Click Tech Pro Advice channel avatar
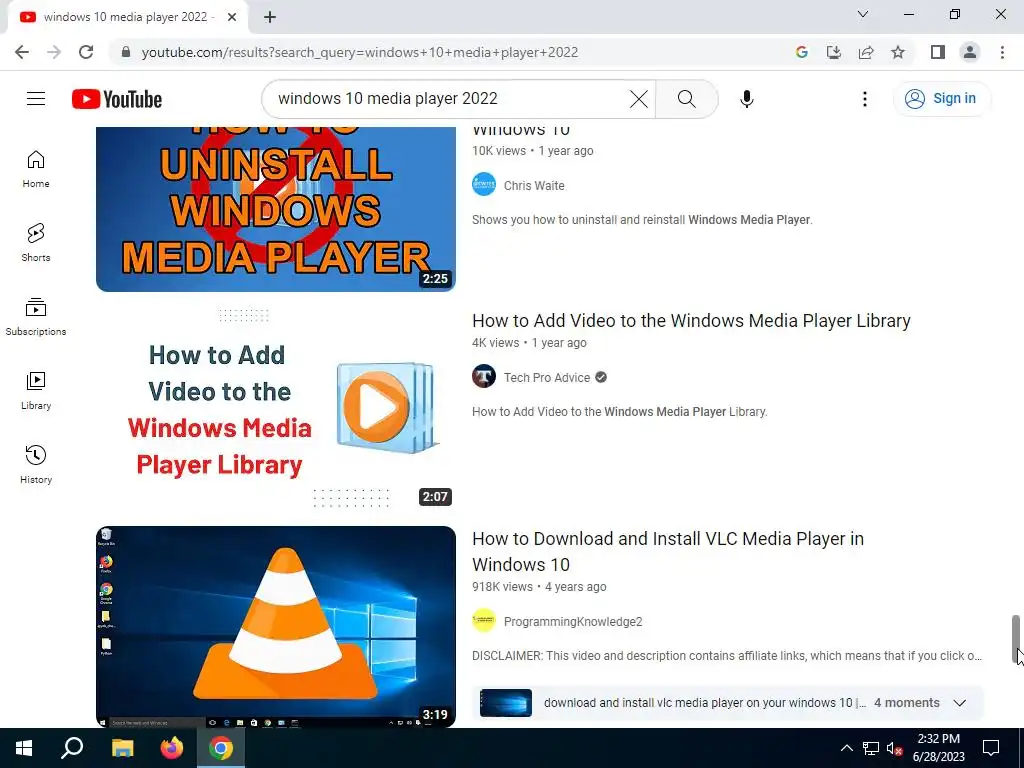 point(484,376)
